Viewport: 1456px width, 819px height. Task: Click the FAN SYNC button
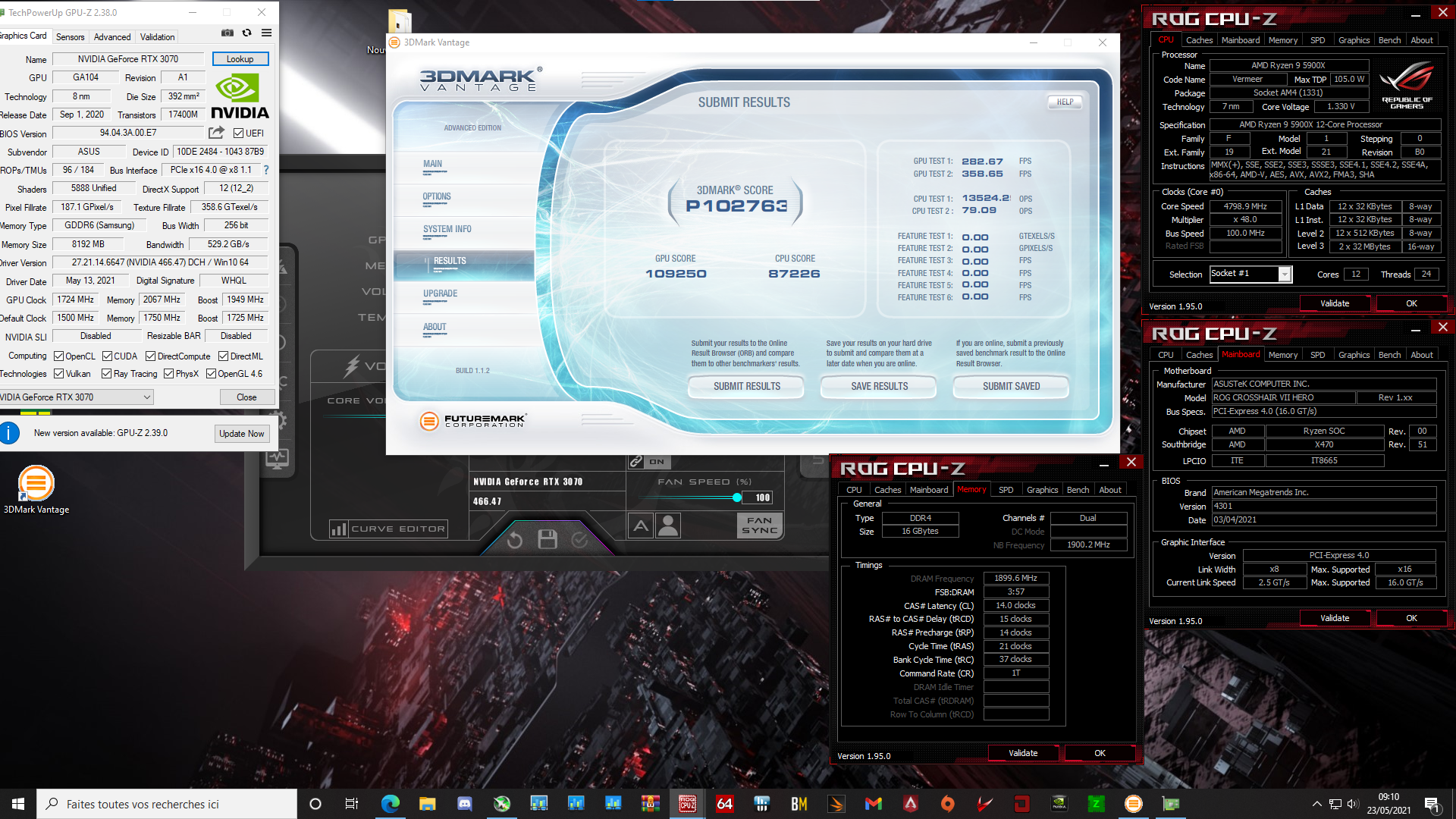pos(759,526)
